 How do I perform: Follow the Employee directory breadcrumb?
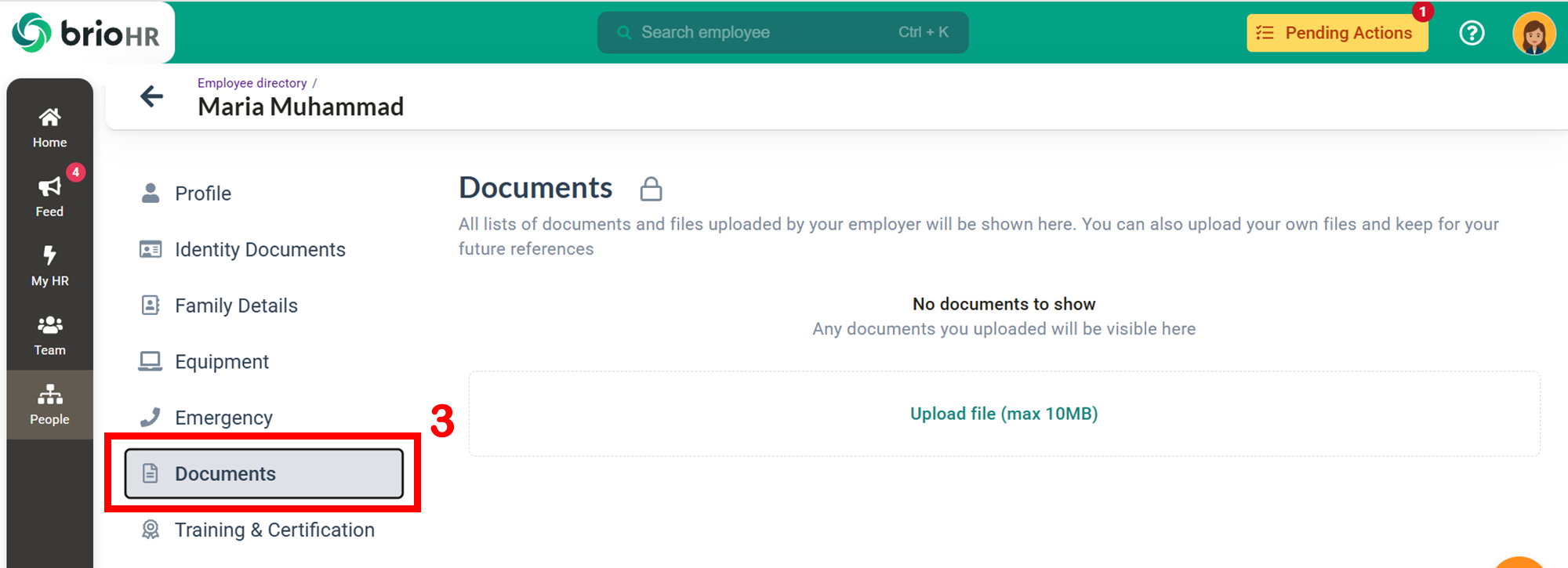tap(252, 83)
